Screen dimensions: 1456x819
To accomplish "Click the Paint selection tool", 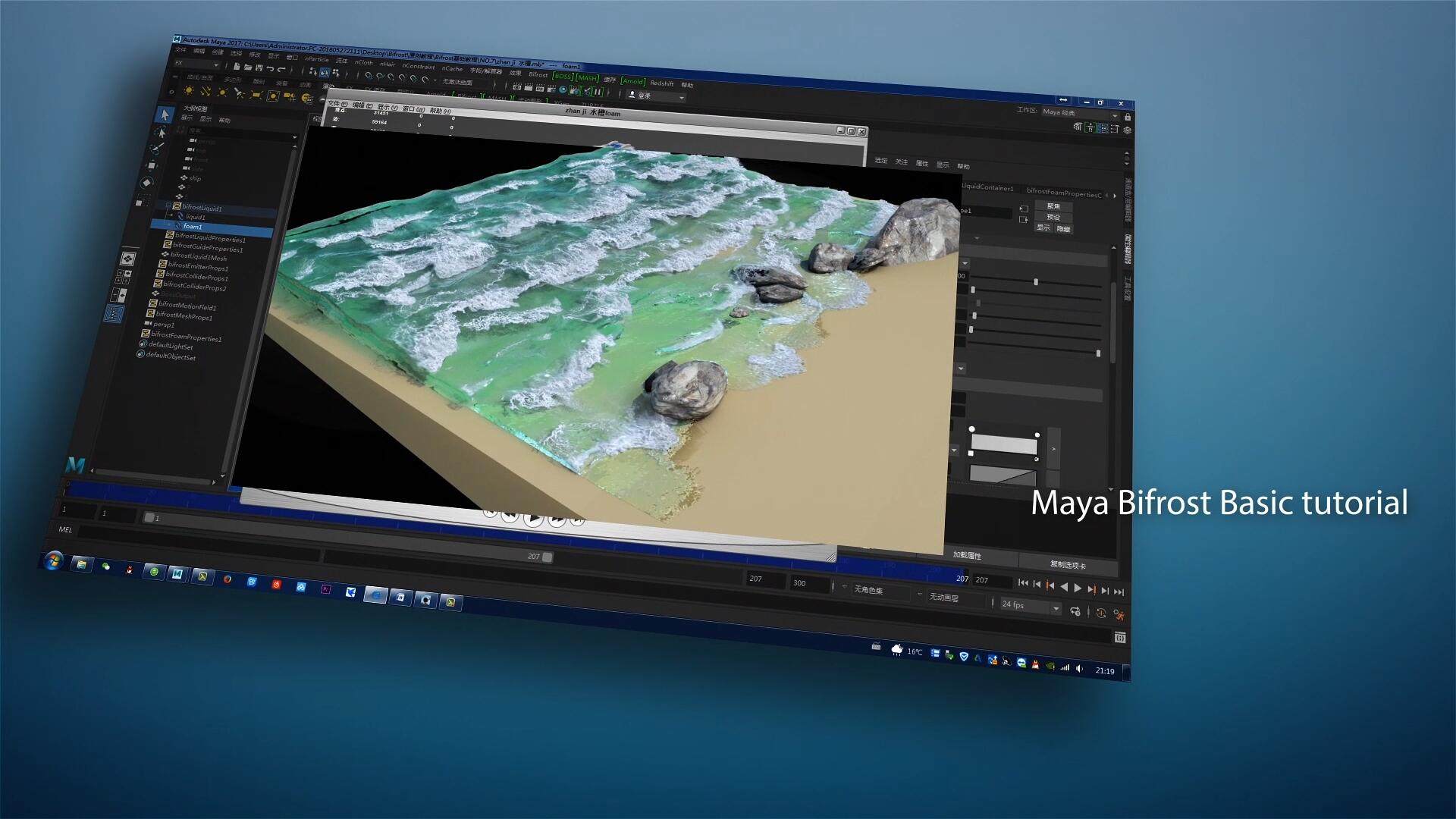I will click(x=157, y=149).
